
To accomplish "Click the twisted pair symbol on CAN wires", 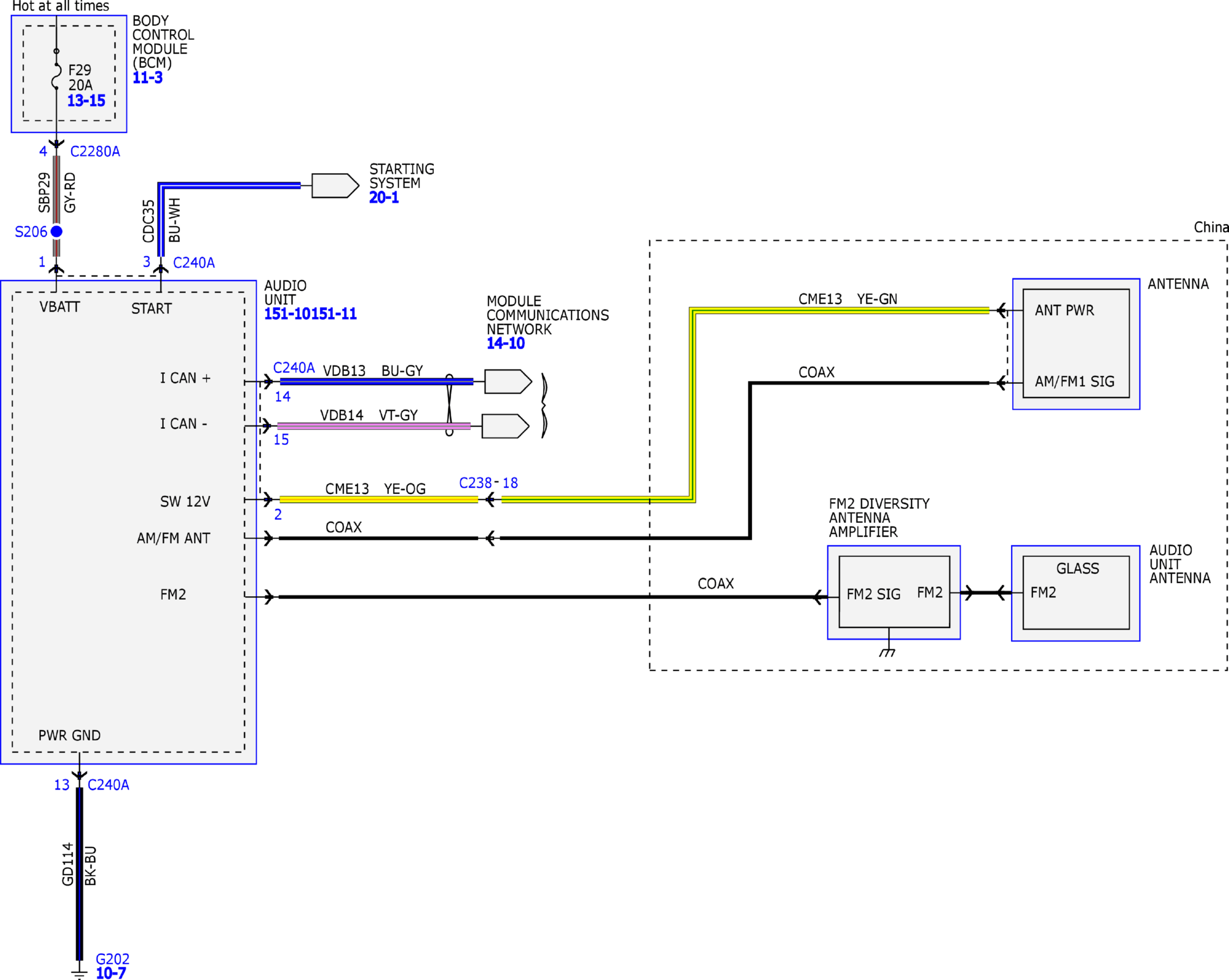I will coord(449,405).
